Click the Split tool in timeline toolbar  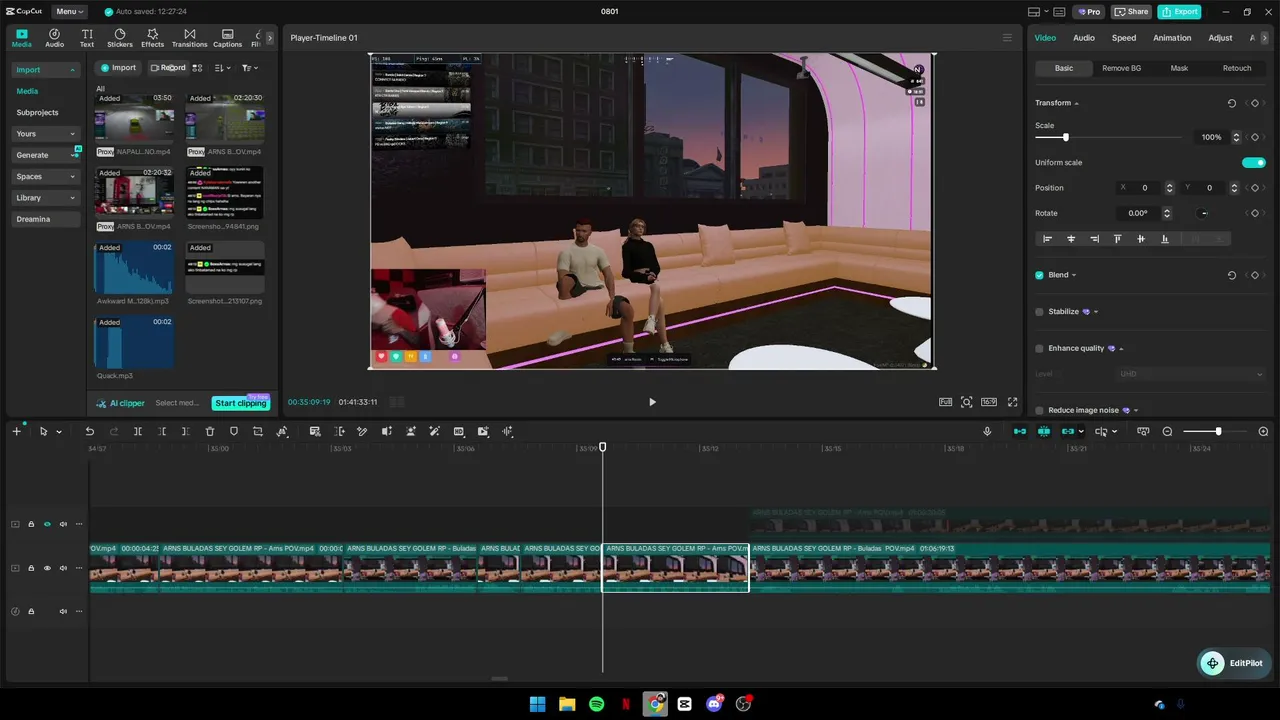[138, 431]
